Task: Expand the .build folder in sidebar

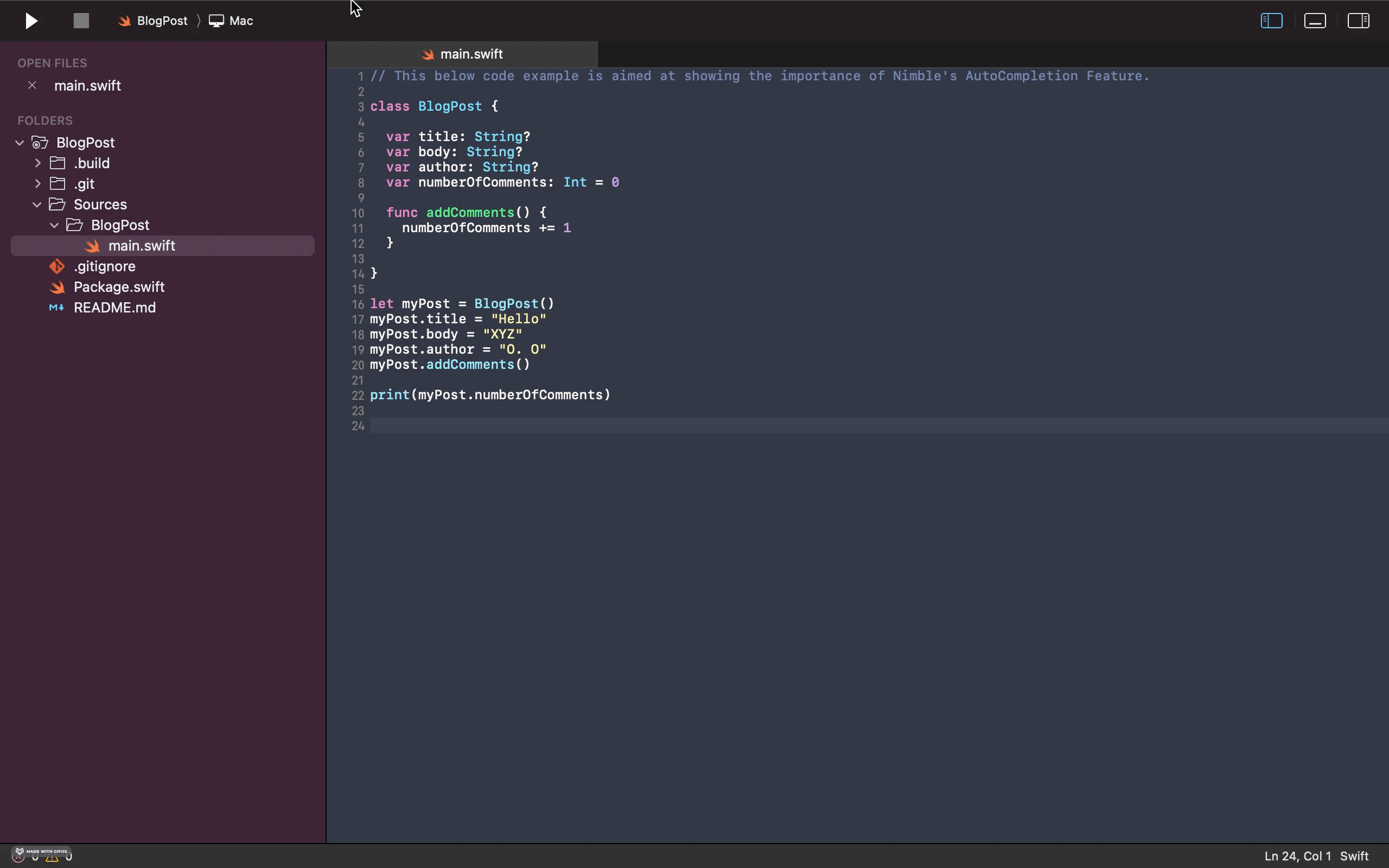Action: pos(37,162)
